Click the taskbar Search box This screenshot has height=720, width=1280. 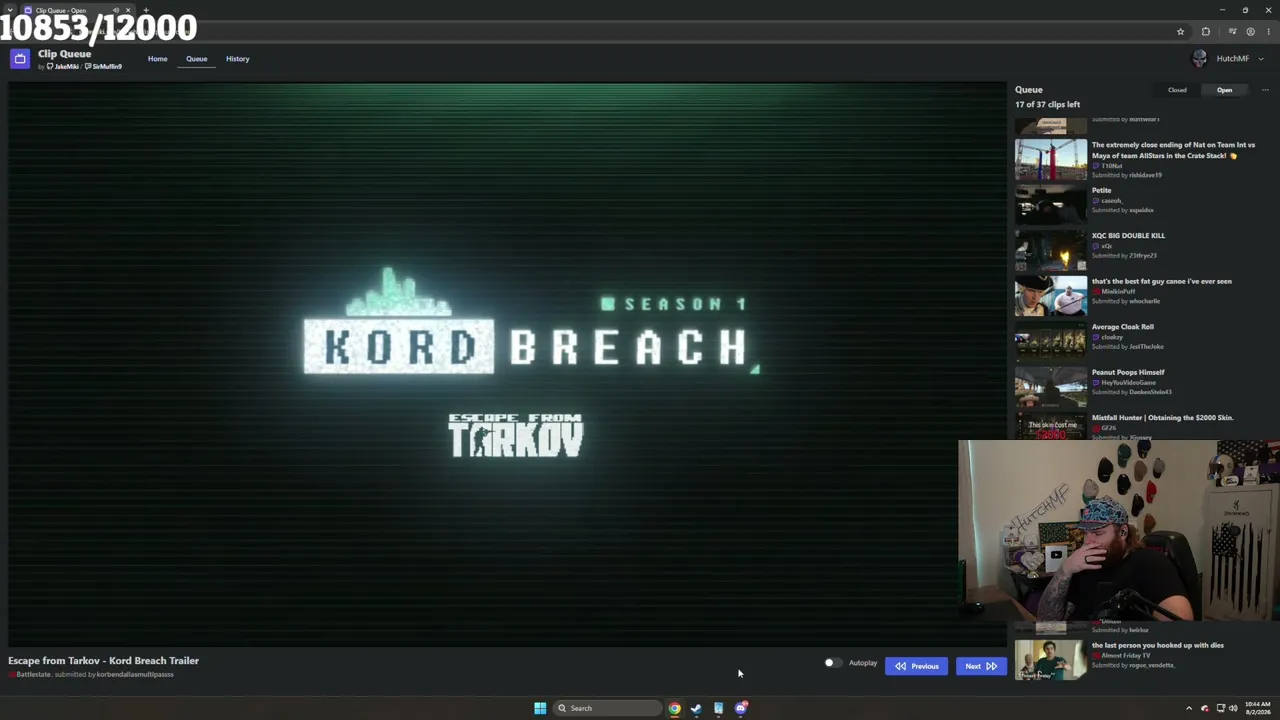[x=607, y=708]
